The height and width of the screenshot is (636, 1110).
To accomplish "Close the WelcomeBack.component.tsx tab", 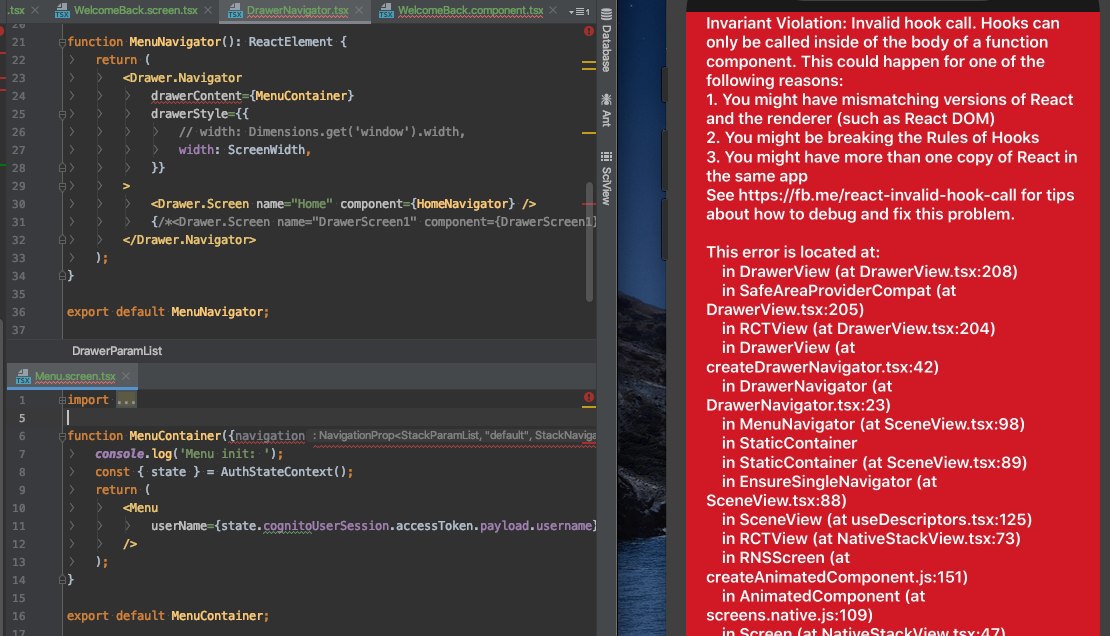I will tap(553, 10).
